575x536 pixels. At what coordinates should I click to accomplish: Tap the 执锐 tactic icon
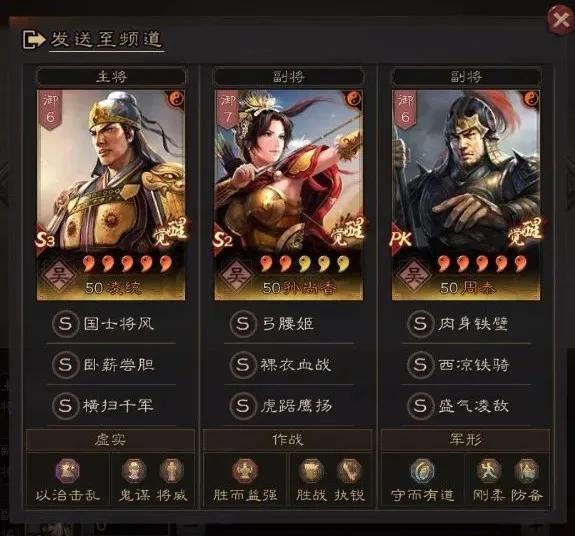tap(349, 470)
